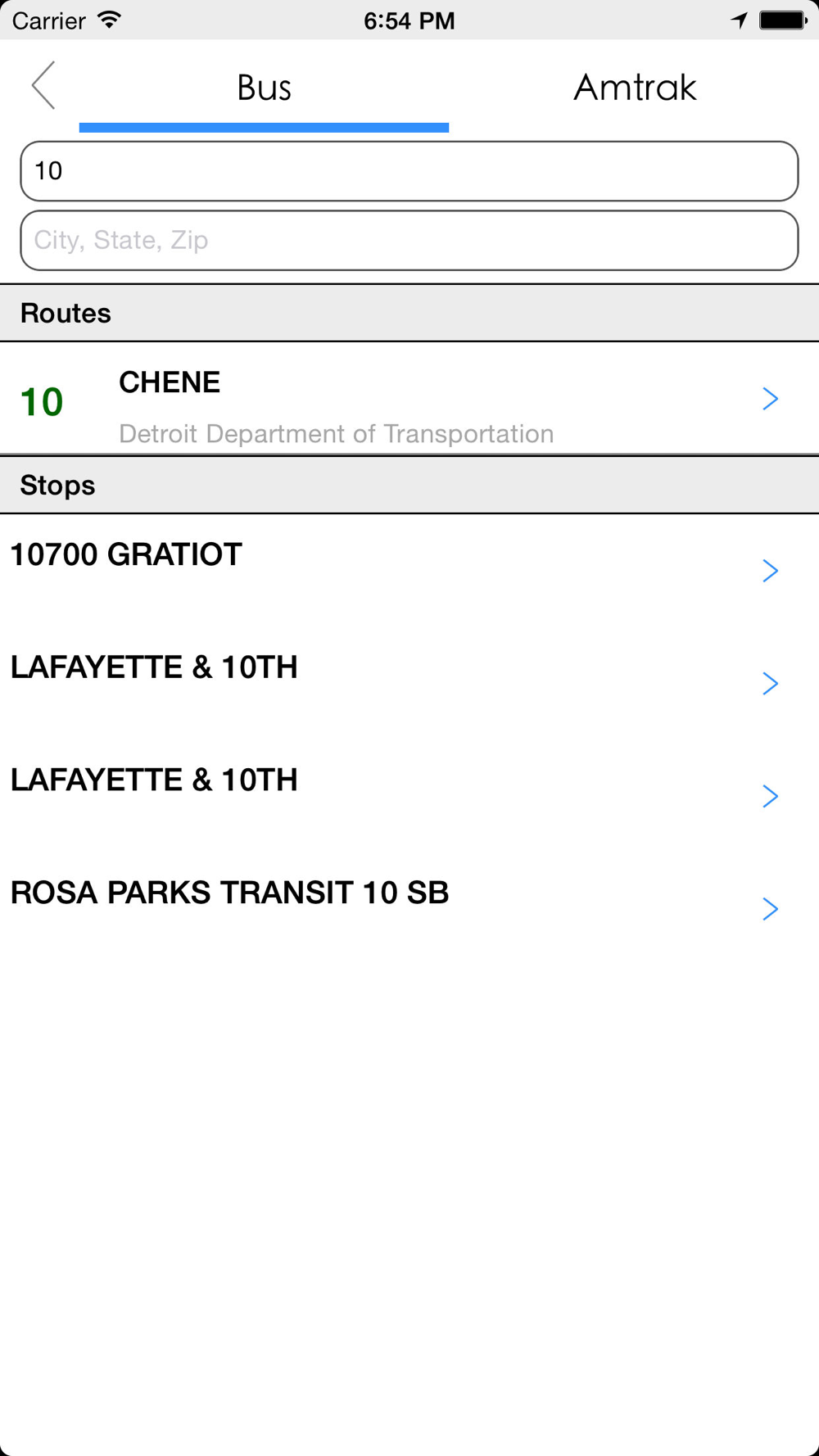Tap the second LAFAYETTE & 10TH chevron
The image size is (819, 1456).
[x=770, y=796]
